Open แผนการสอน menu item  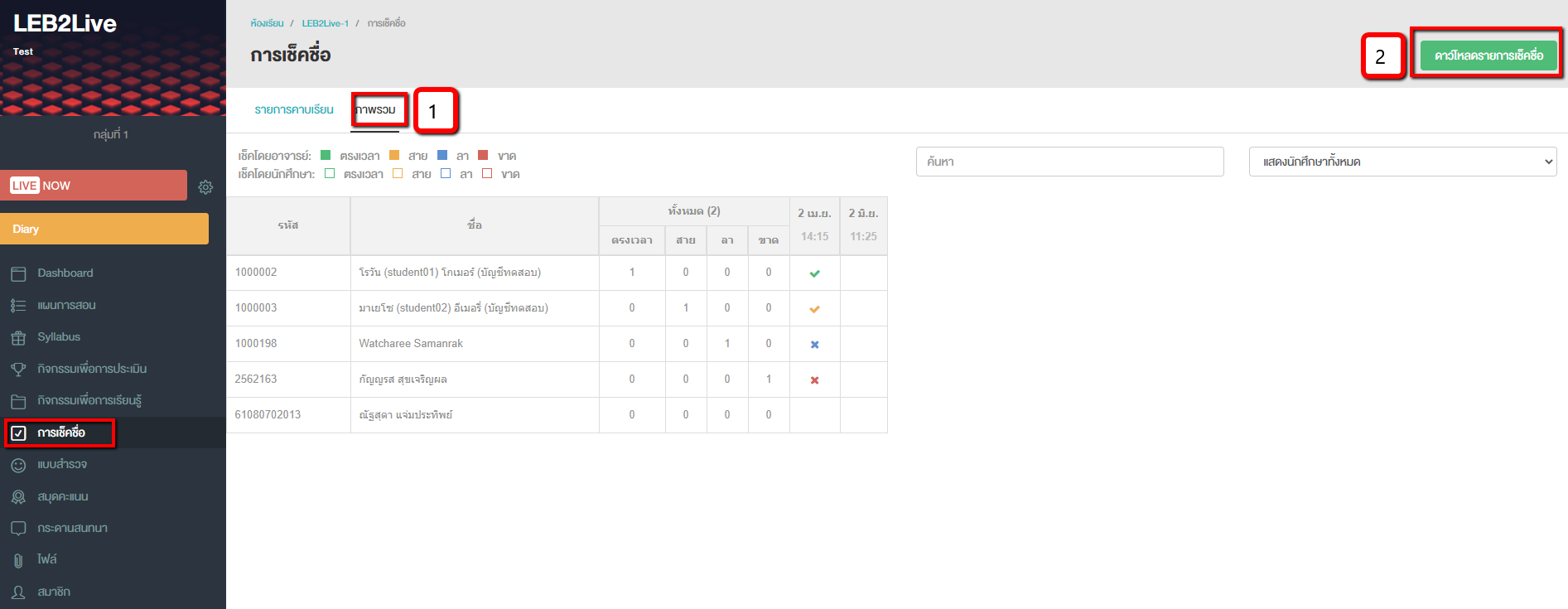click(x=66, y=305)
